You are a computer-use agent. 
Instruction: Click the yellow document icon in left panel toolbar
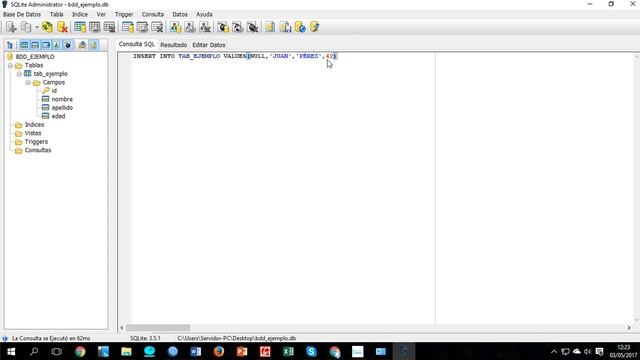(x=93, y=45)
